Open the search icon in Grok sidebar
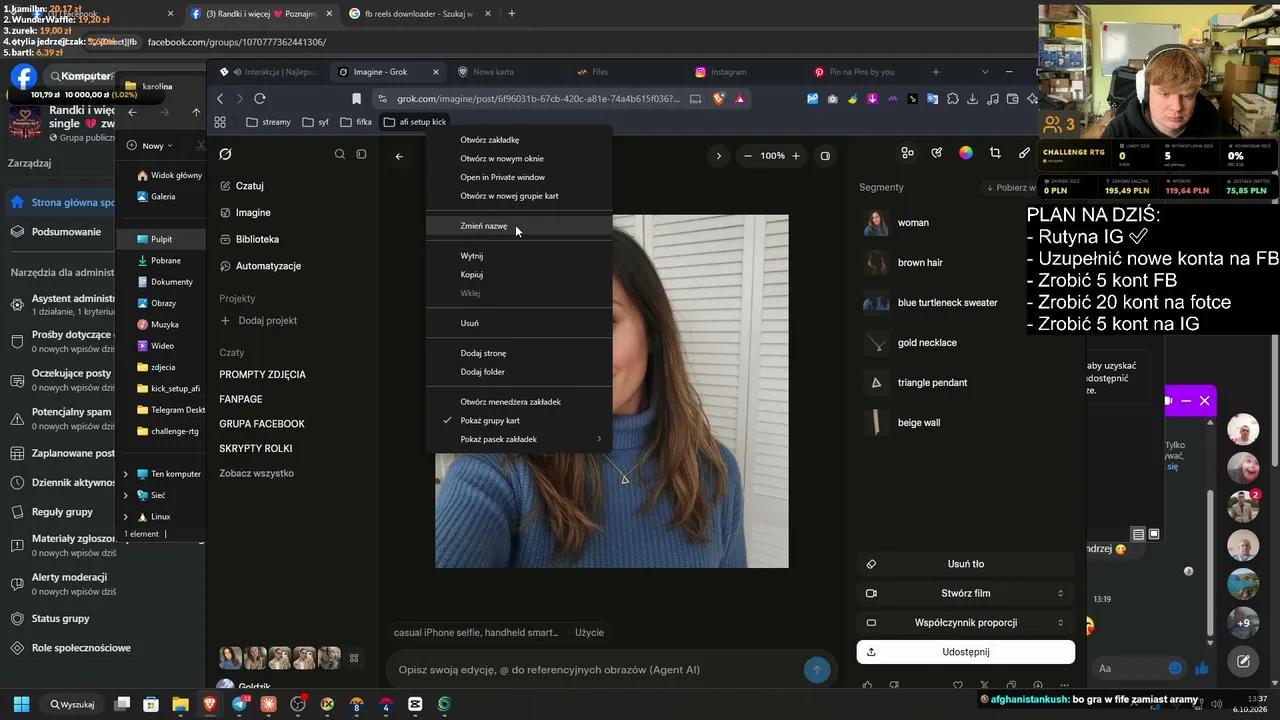This screenshot has height=720, width=1280. 340,154
